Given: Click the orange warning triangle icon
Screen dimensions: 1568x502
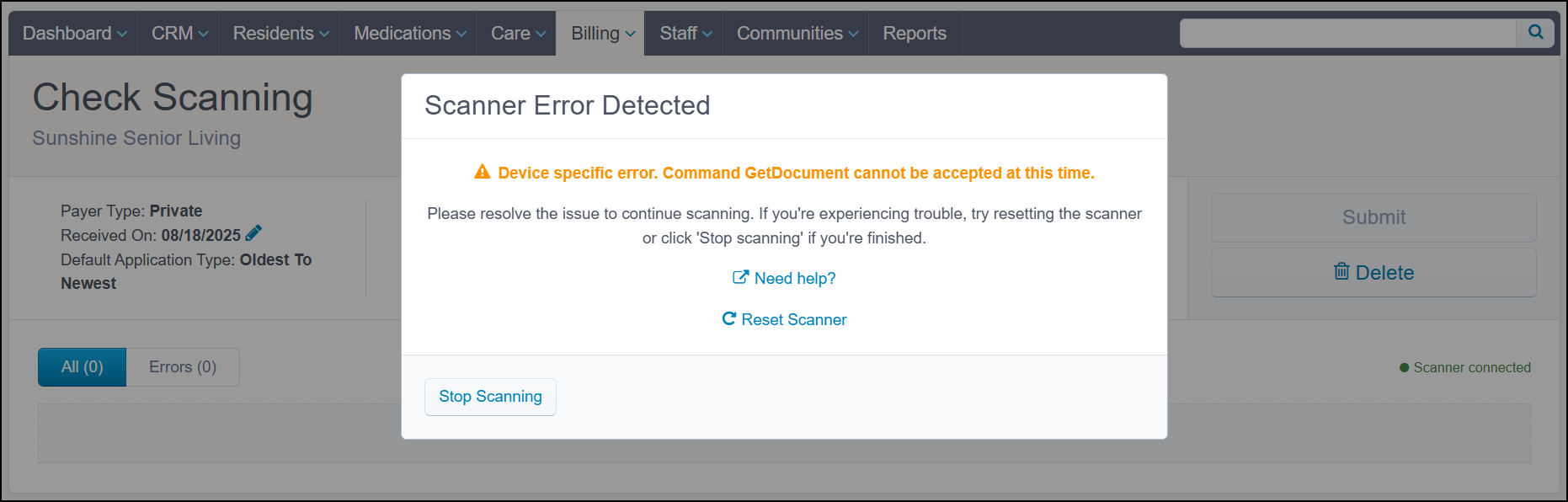Looking at the screenshot, I should [481, 172].
